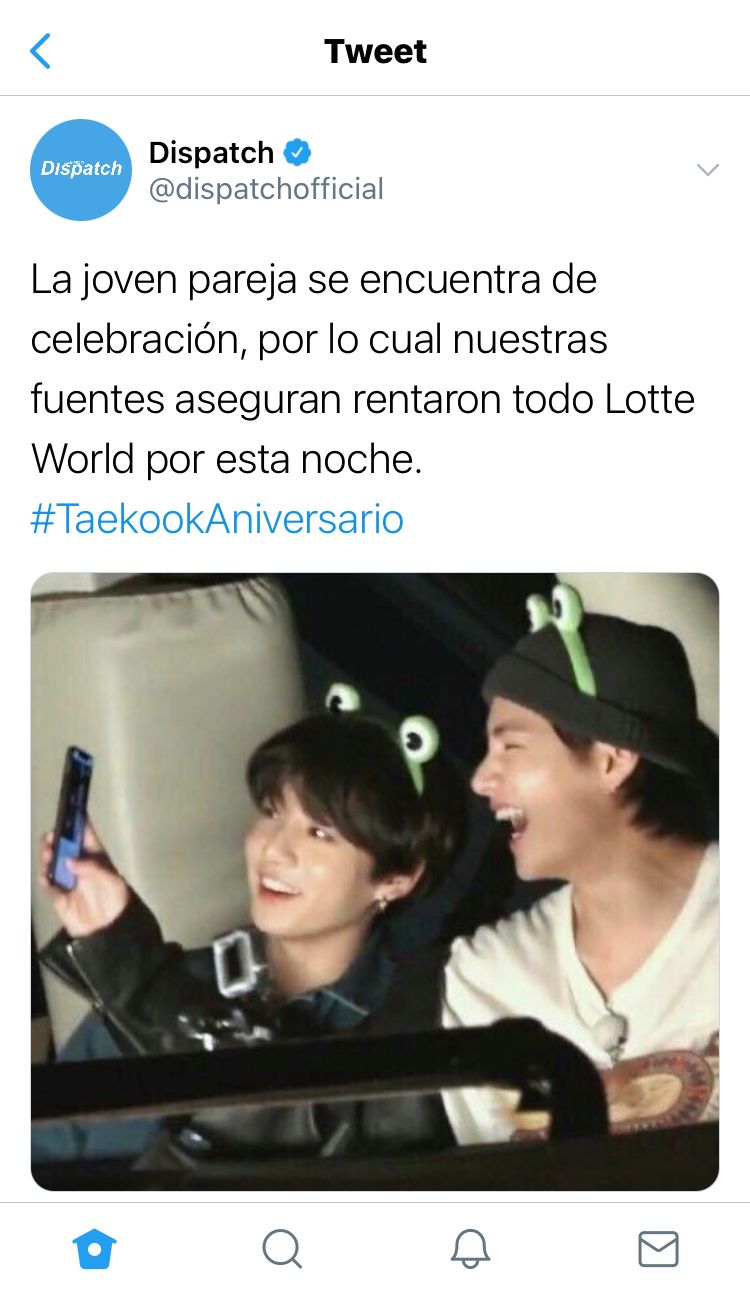Open the attached tweet photo
750x1301 pixels.
375,881
